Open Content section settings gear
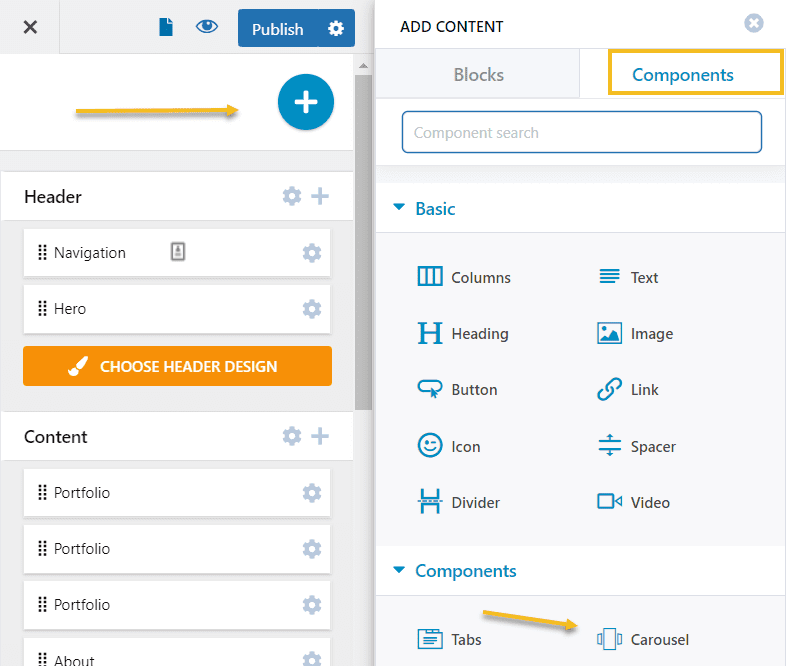 [292, 436]
